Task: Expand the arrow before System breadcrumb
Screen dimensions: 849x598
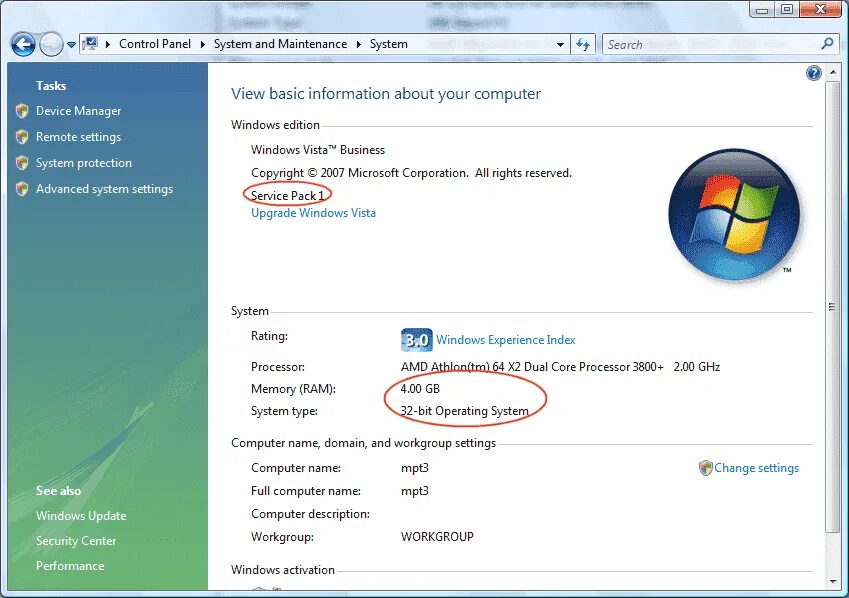Action: 358,44
